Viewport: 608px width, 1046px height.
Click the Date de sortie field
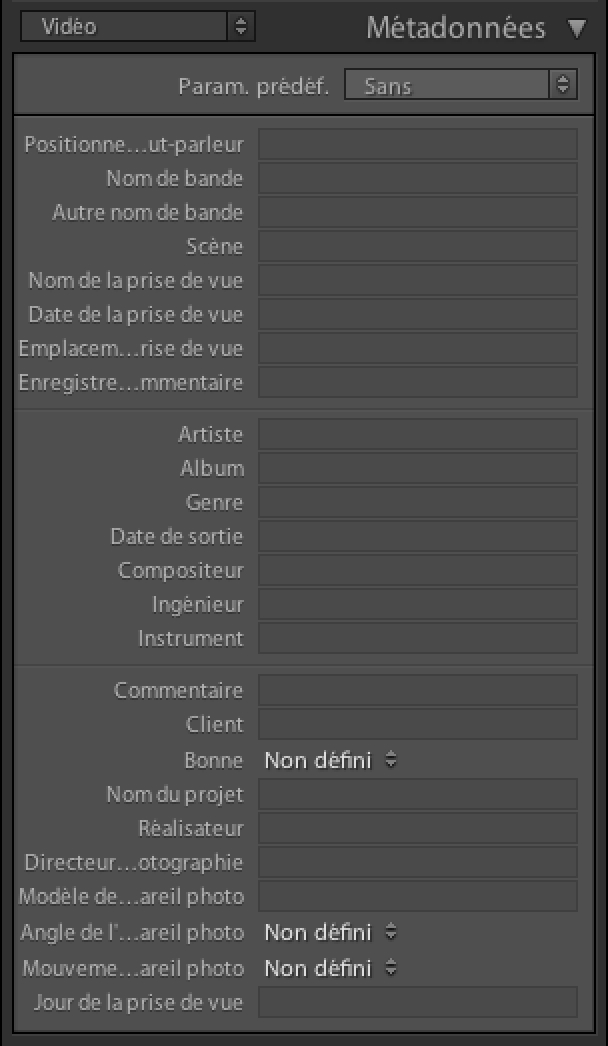pyautogui.click(x=418, y=536)
